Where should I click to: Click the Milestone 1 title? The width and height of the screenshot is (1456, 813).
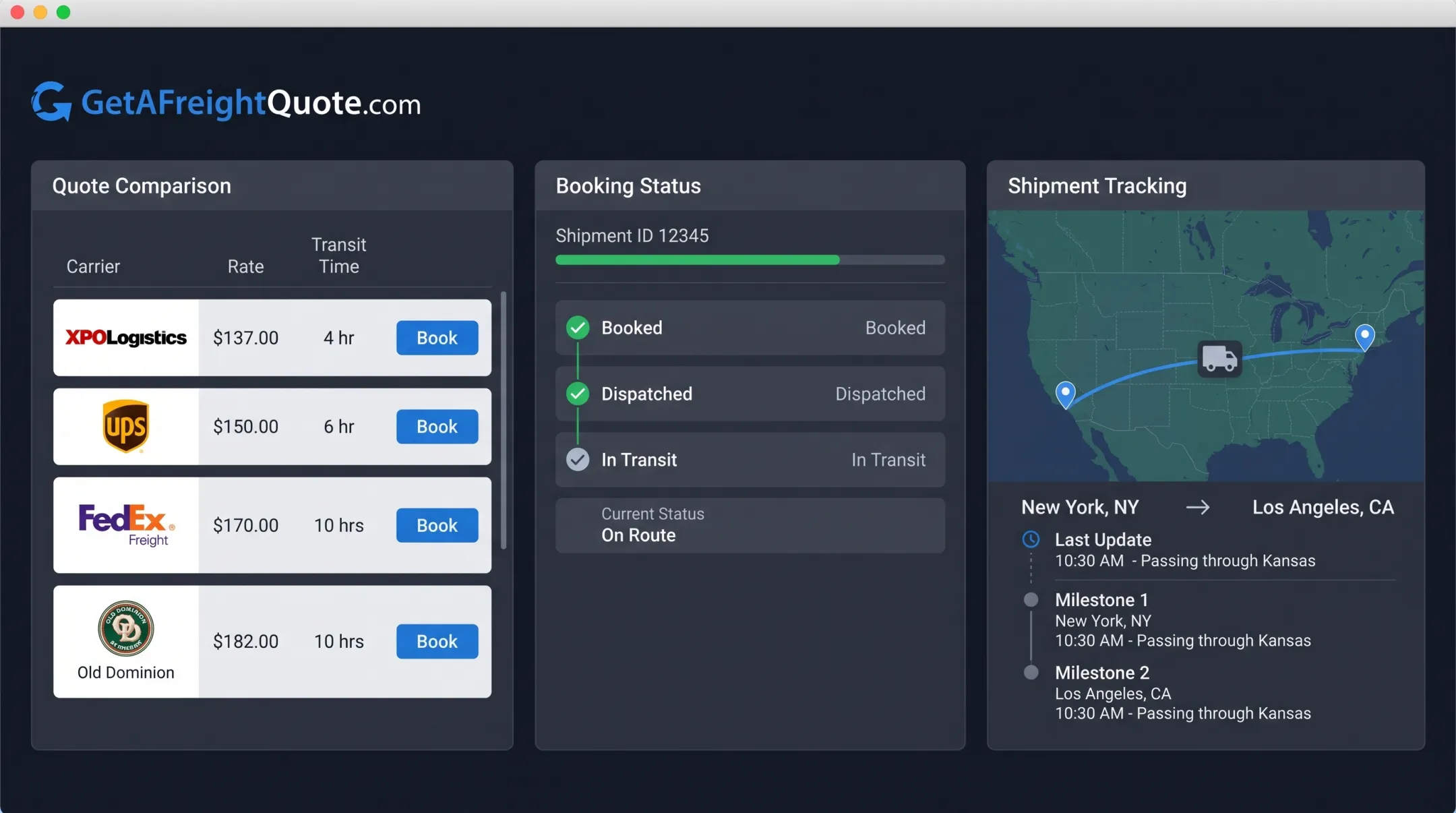tap(1101, 600)
